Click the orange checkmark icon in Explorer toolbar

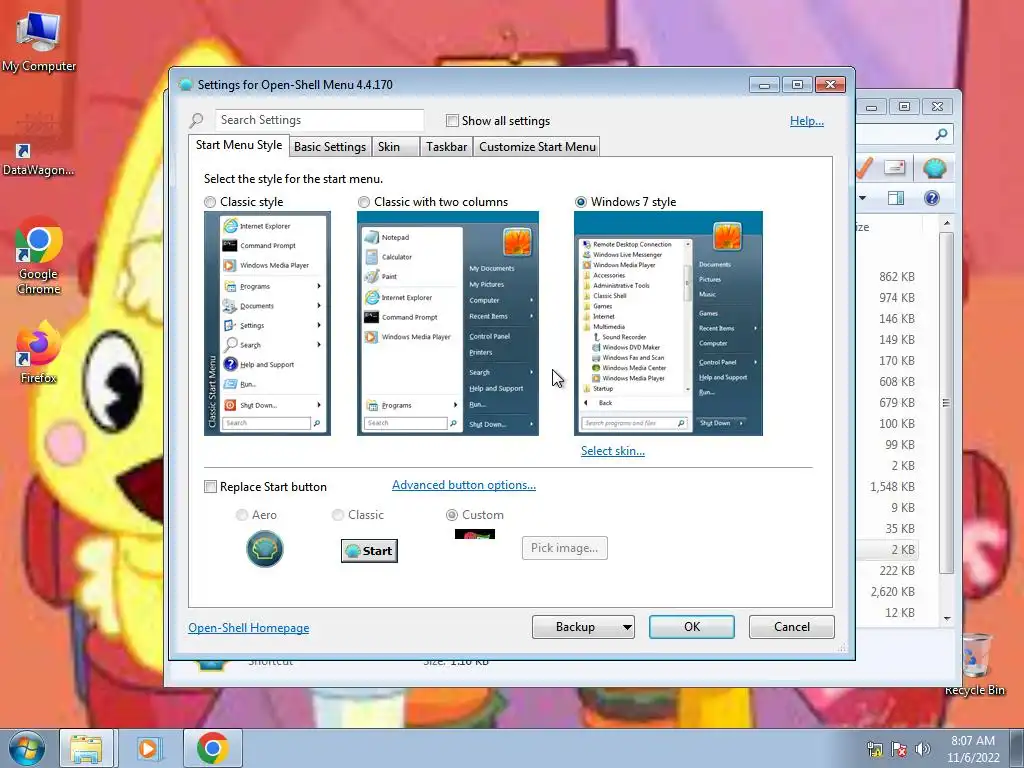point(863,168)
